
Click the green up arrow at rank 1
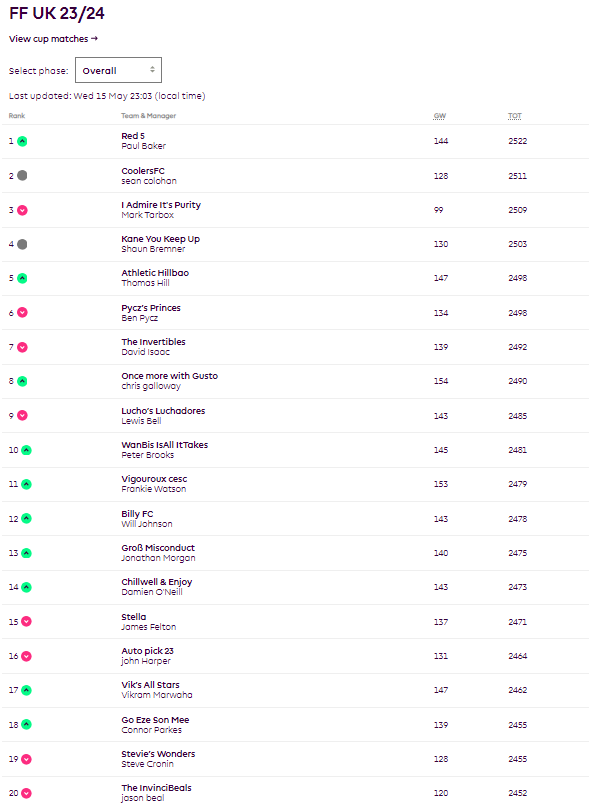tap(22, 141)
